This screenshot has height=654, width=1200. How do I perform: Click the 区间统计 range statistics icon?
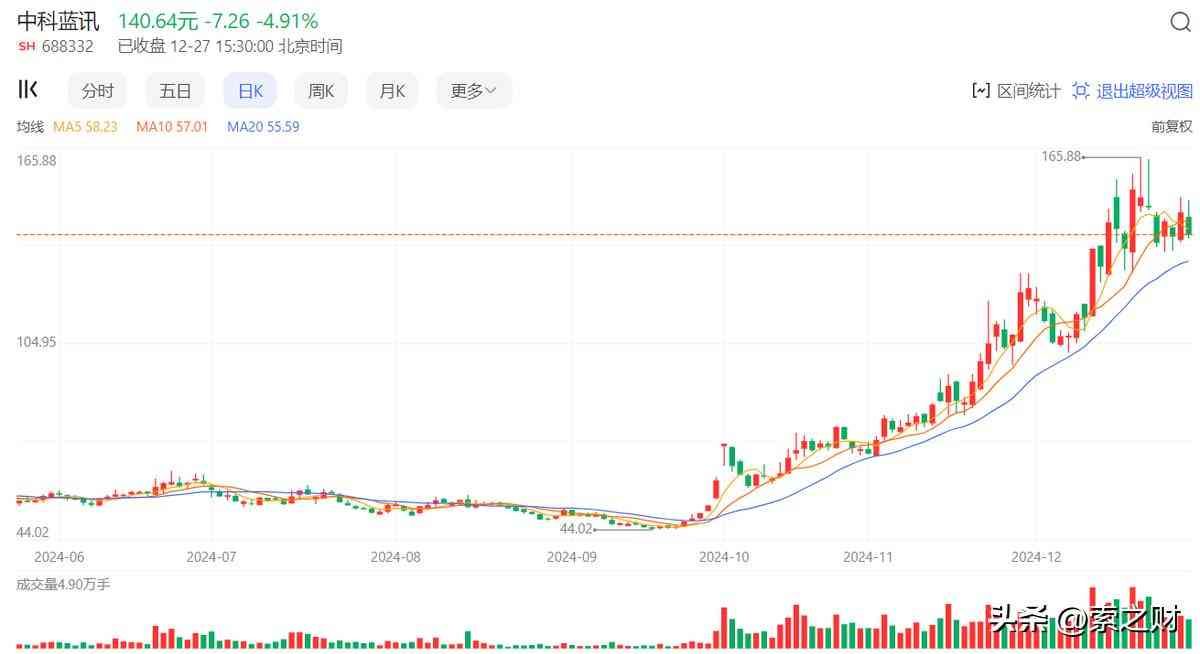[980, 91]
